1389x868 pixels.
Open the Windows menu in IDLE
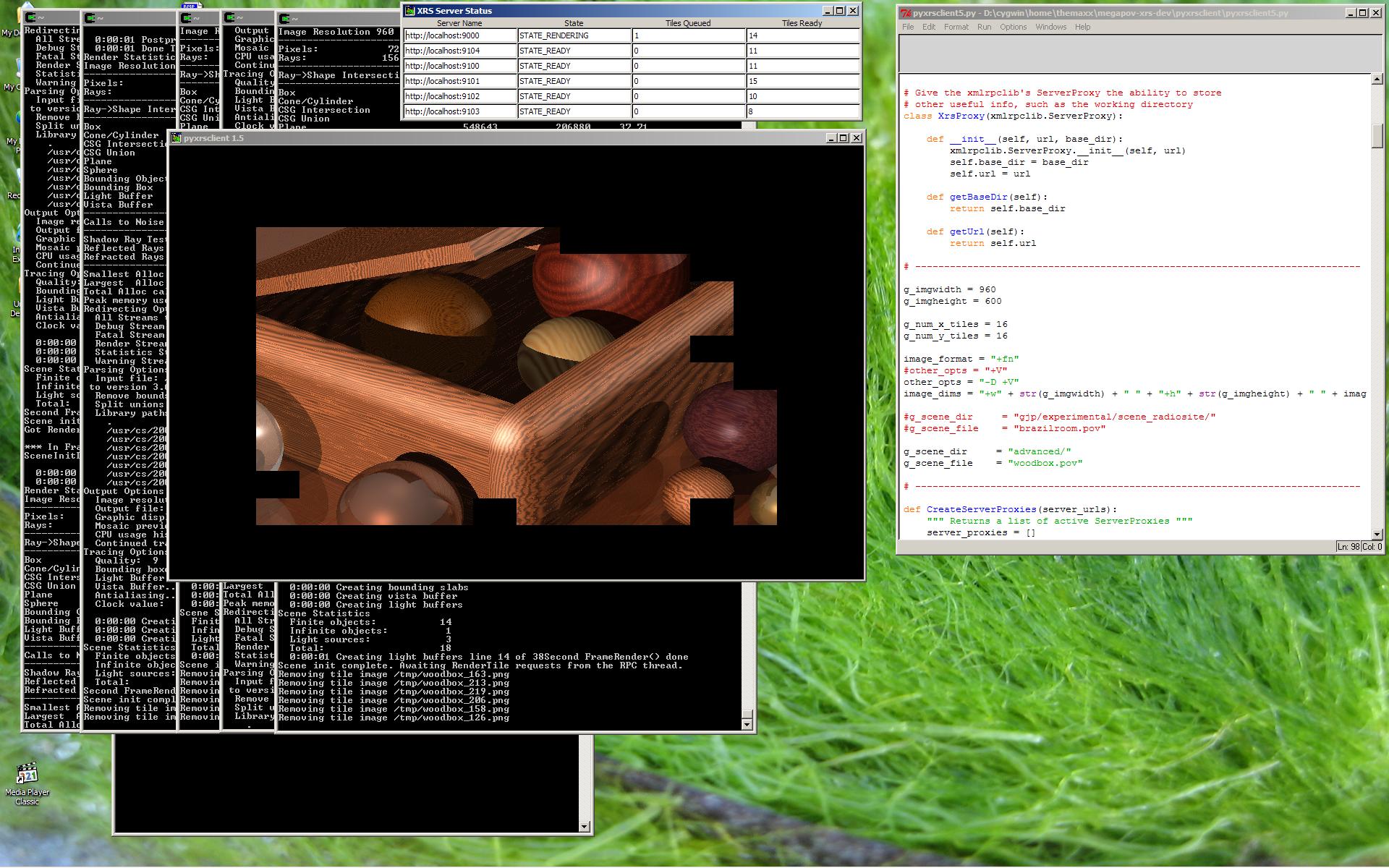(1050, 27)
